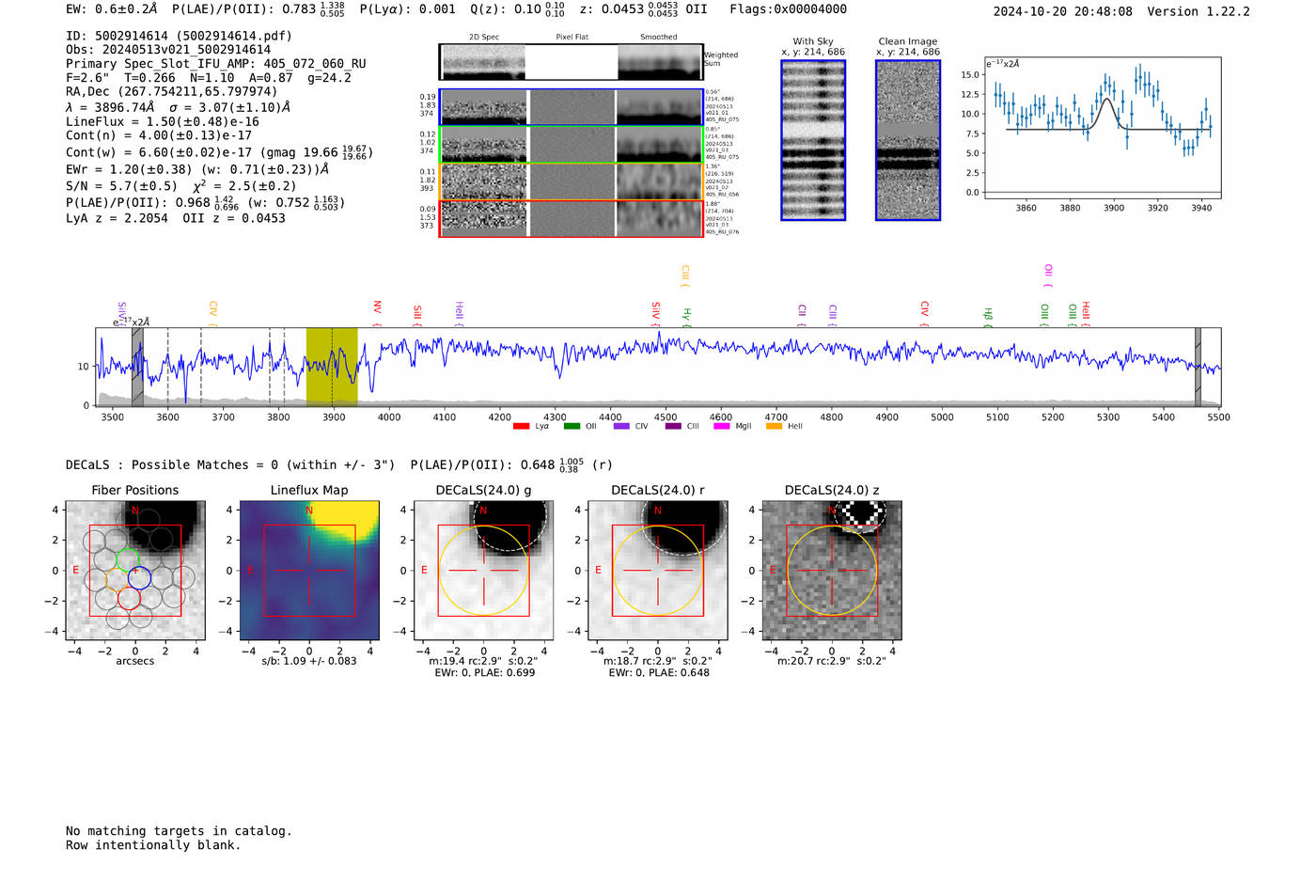The width and height of the screenshot is (1316, 896).
Task: Click the green OII legend swatch
Action: click(572, 426)
